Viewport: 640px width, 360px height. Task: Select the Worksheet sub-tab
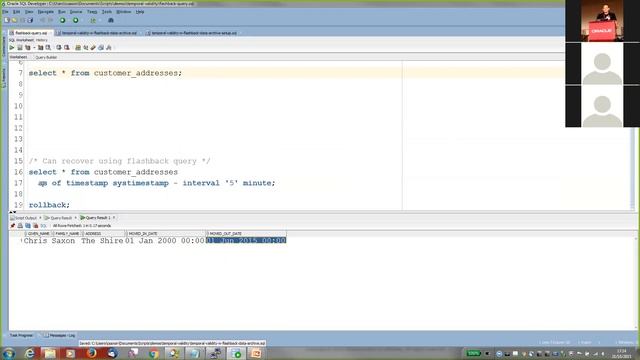tap(18, 57)
